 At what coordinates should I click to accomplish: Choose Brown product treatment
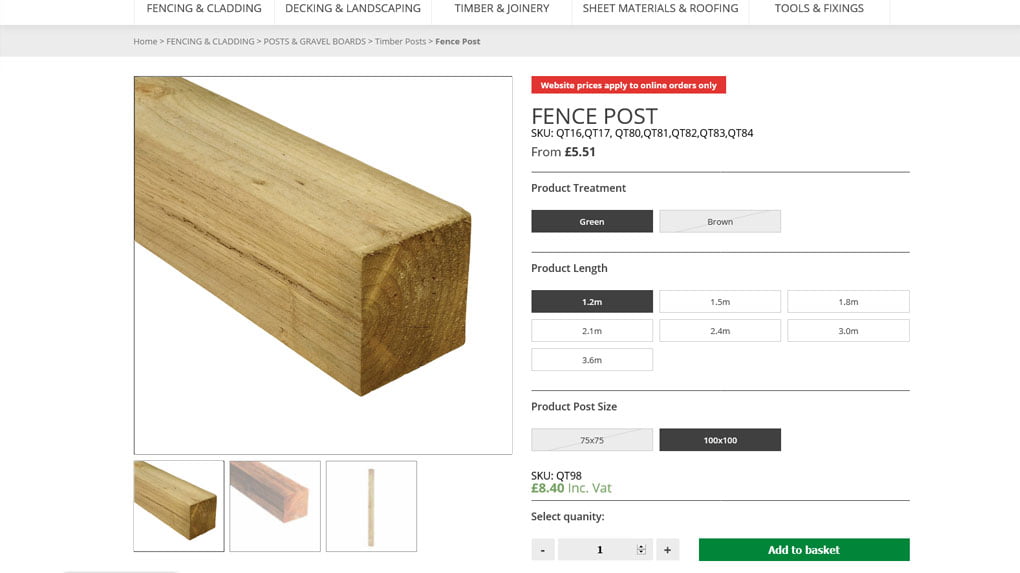click(x=720, y=221)
